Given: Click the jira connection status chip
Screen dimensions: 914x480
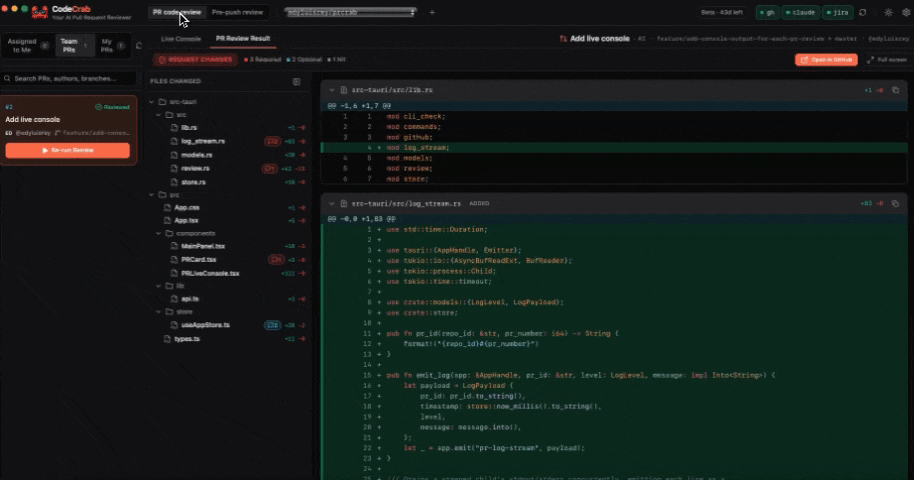Looking at the screenshot, I should click(x=838, y=12).
